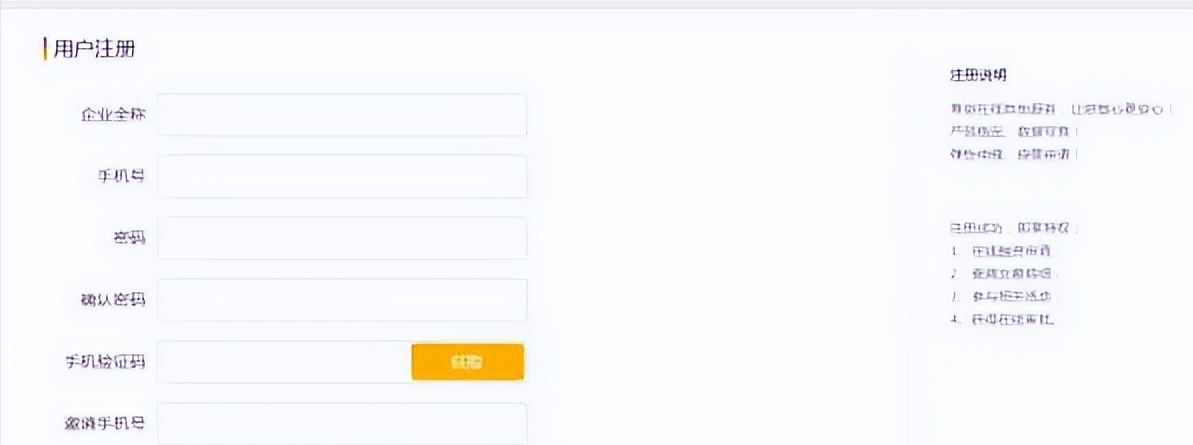The height and width of the screenshot is (445, 1193).
Task: Click the first line under 注册说明
Action: point(1059,110)
